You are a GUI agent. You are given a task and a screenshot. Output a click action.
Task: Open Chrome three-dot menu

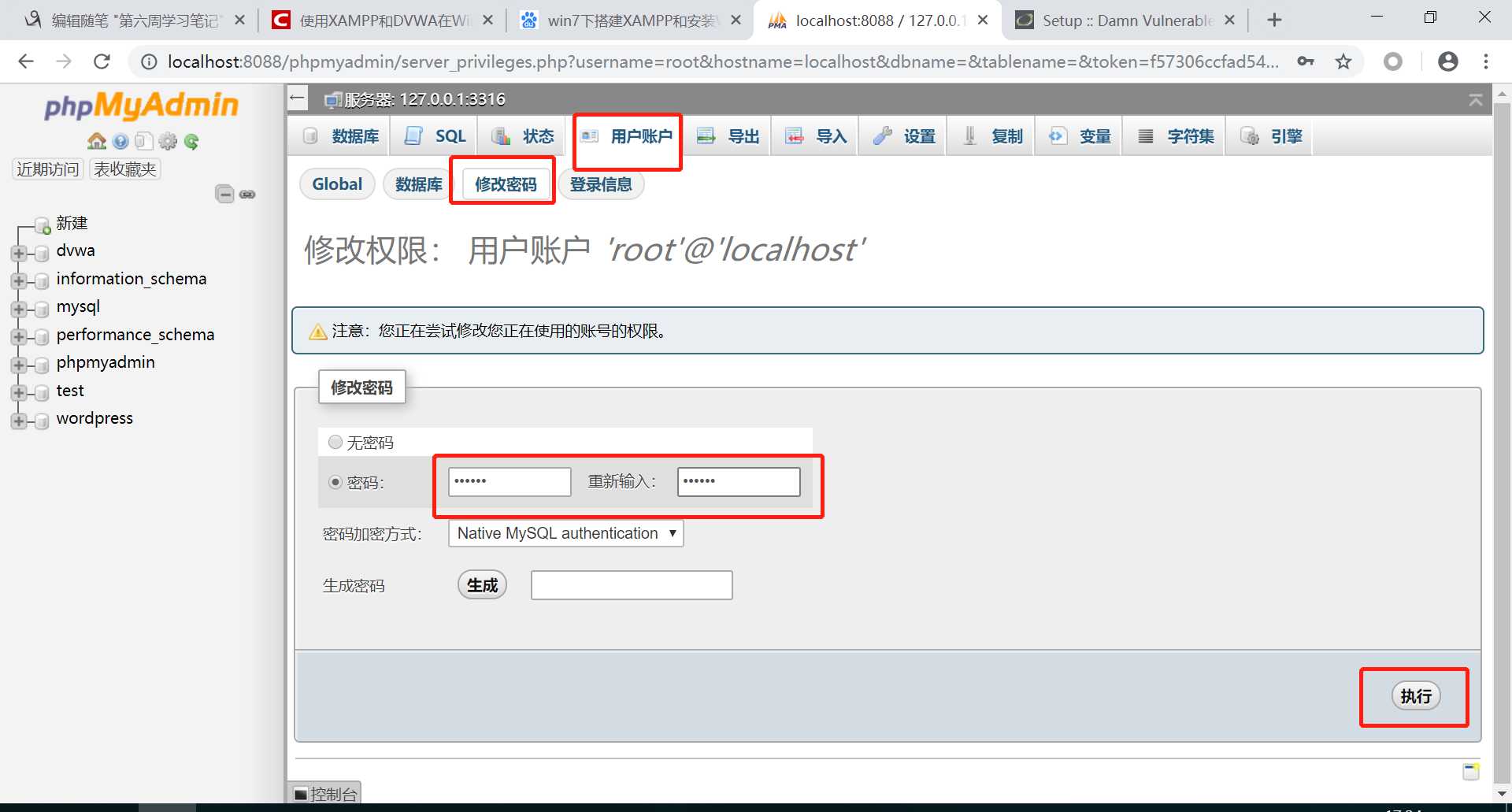[x=1486, y=61]
